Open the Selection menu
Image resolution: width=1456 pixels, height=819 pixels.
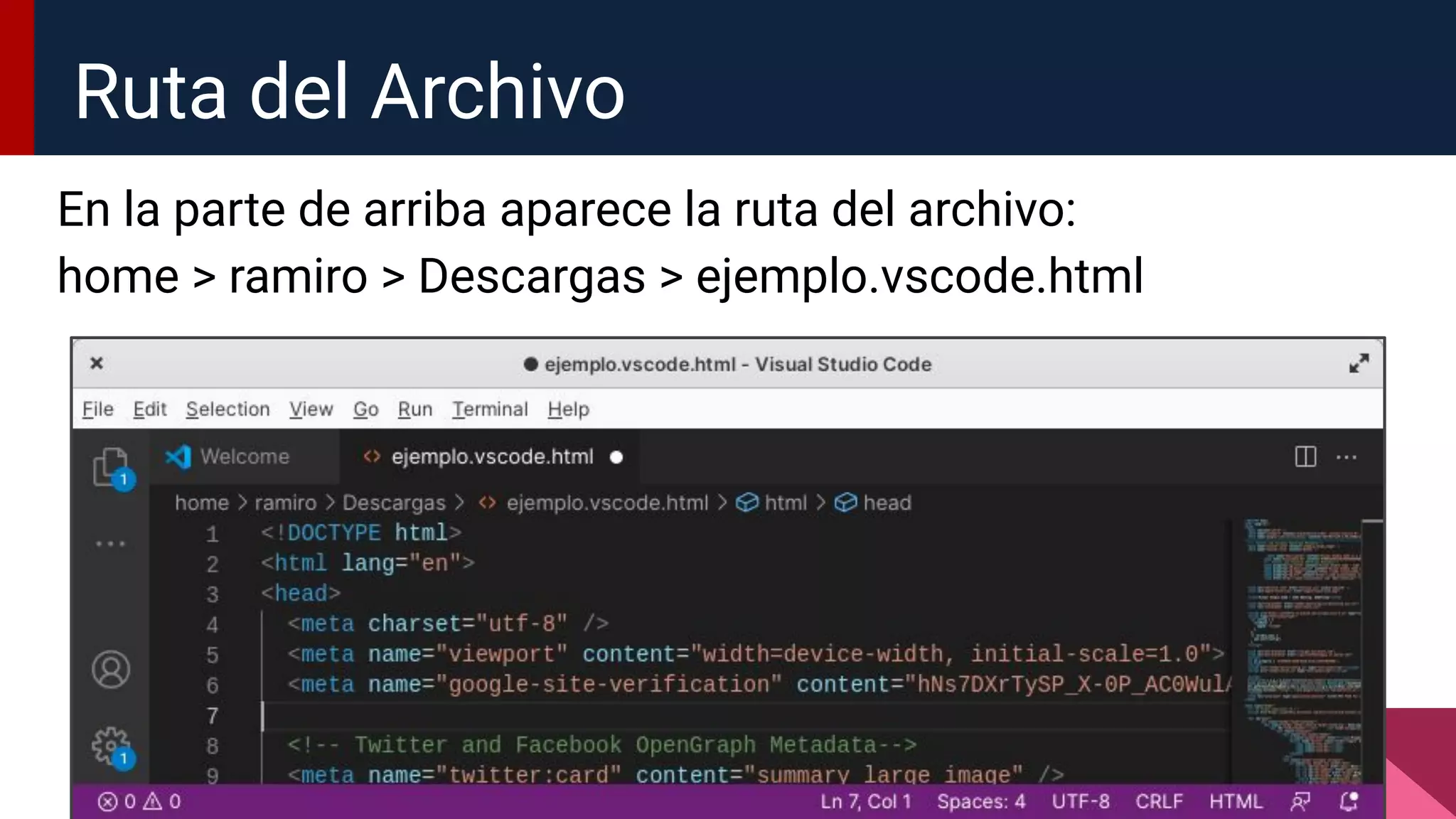(227, 409)
